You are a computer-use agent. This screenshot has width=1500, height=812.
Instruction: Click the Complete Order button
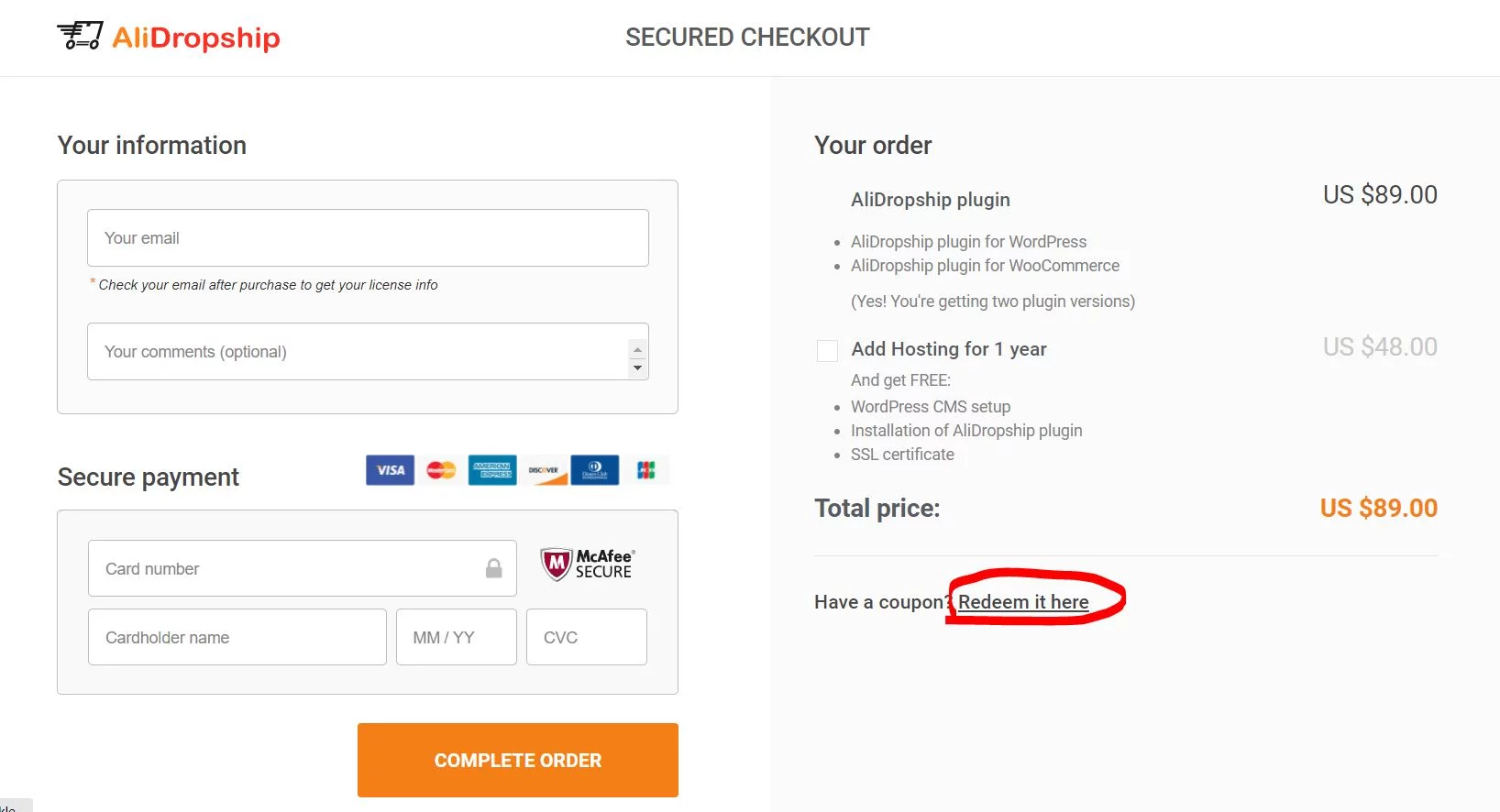tap(518, 760)
